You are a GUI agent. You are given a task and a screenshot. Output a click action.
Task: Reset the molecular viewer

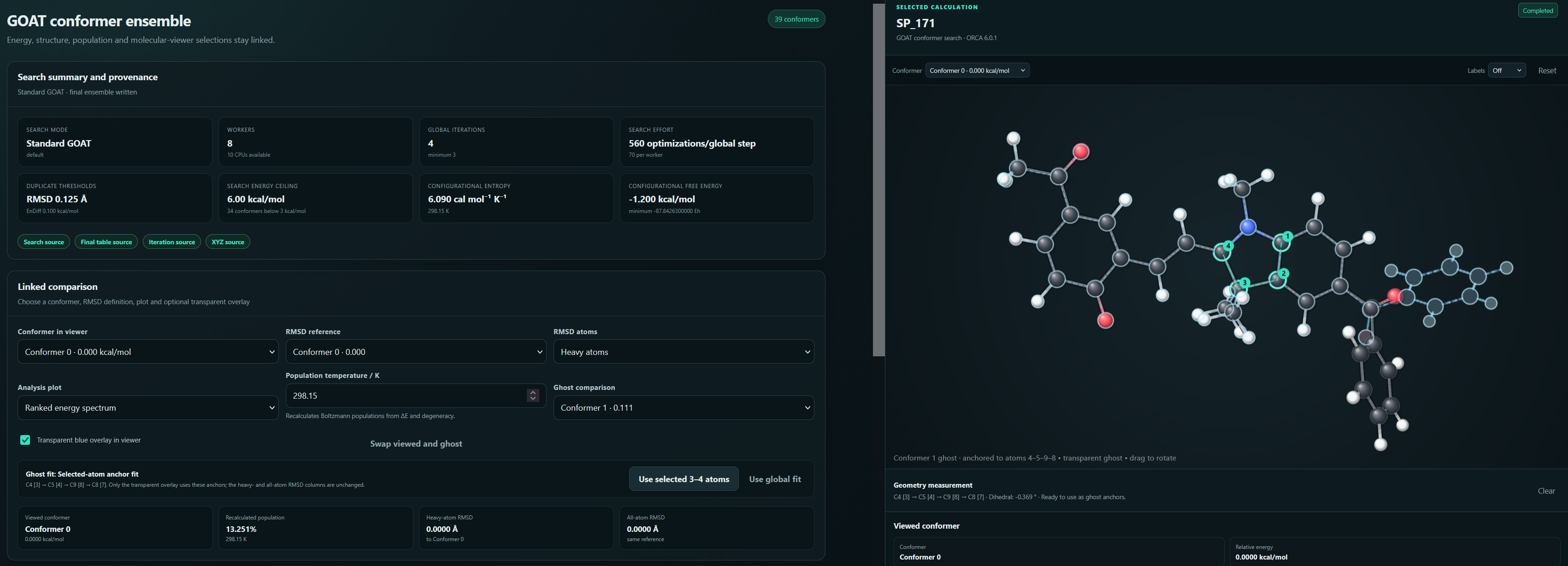(x=1547, y=71)
